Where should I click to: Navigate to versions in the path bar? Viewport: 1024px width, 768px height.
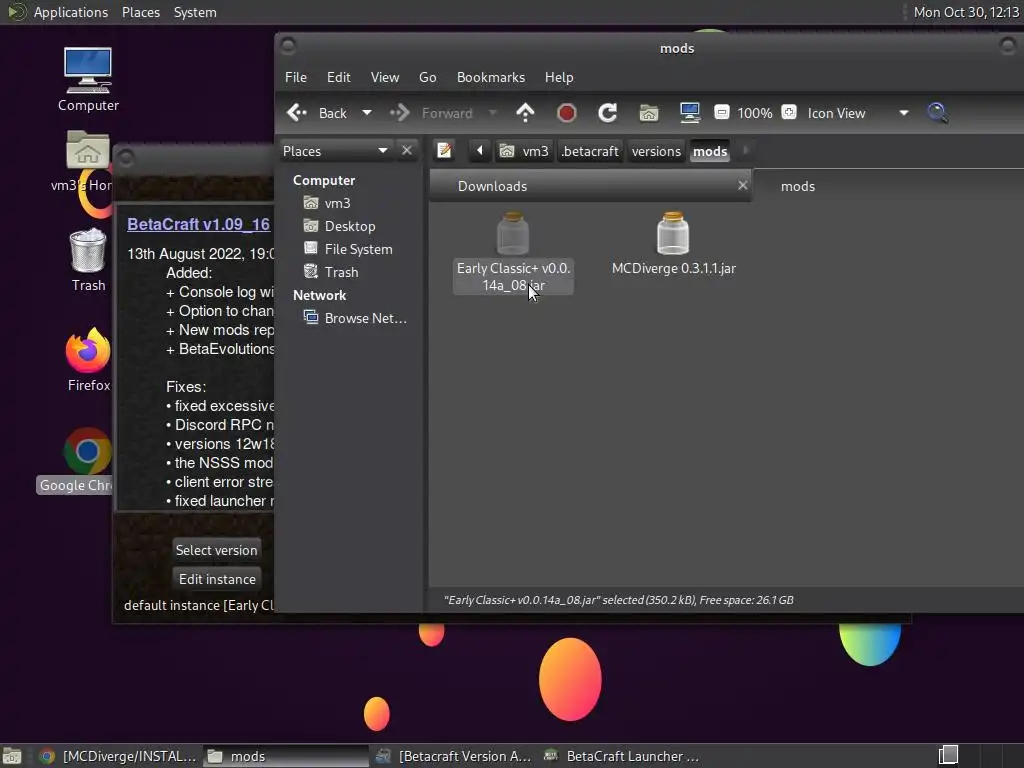click(x=656, y=151)
